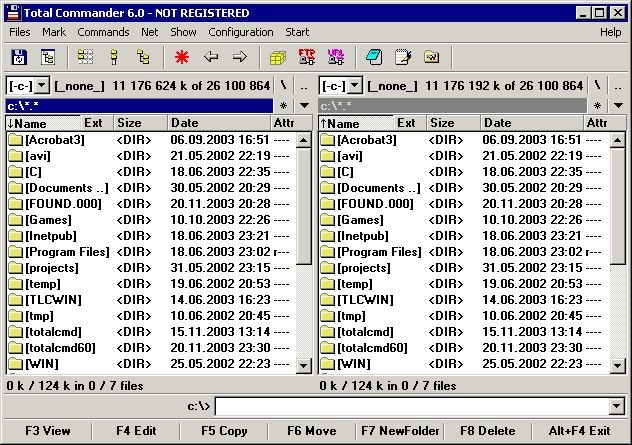Viewport: 632px width, 445px height.
Task: Go back using the left arrow icon
Action: tap(211, 57)
